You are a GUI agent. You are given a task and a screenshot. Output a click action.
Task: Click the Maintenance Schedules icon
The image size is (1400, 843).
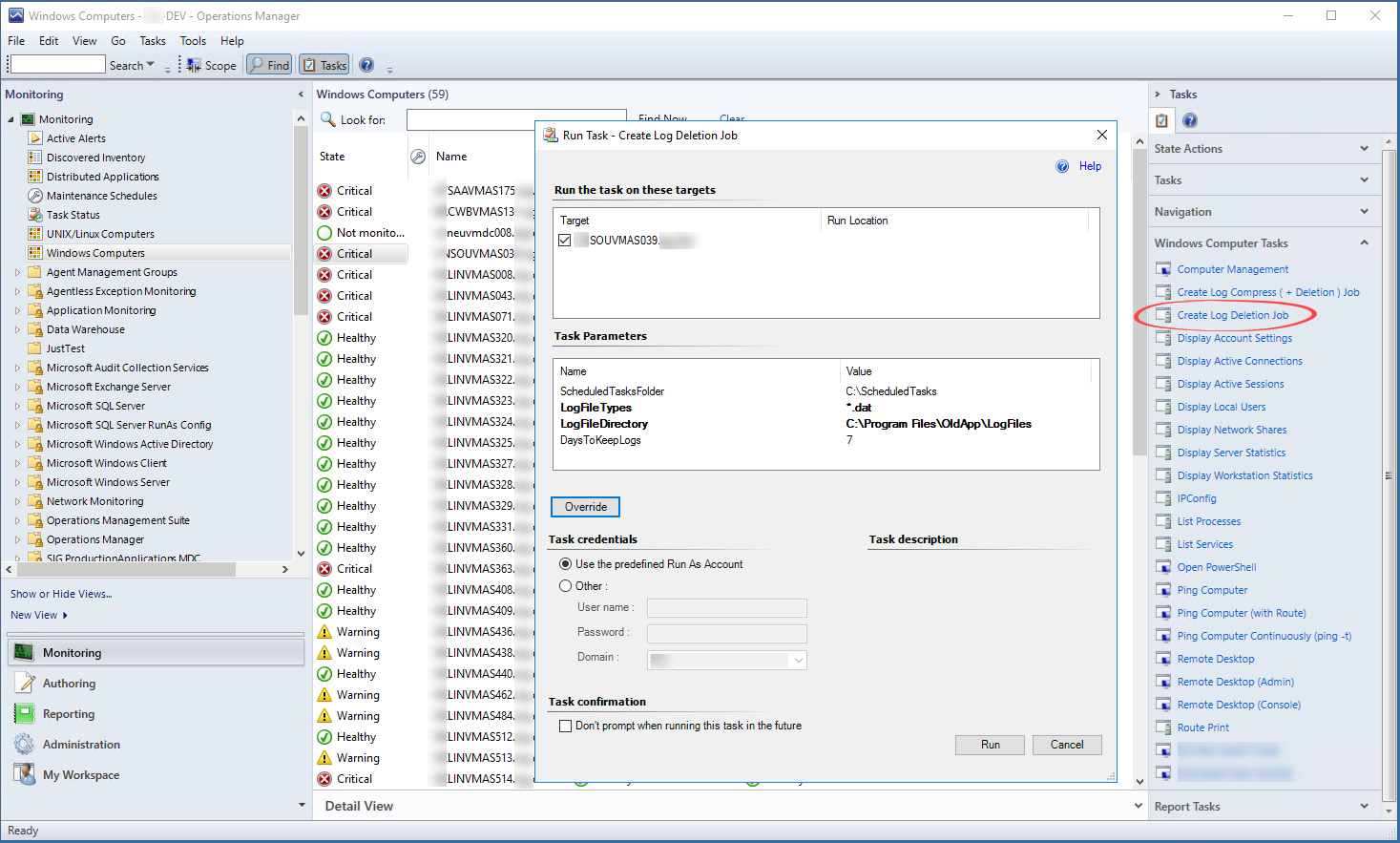point(35,196)
